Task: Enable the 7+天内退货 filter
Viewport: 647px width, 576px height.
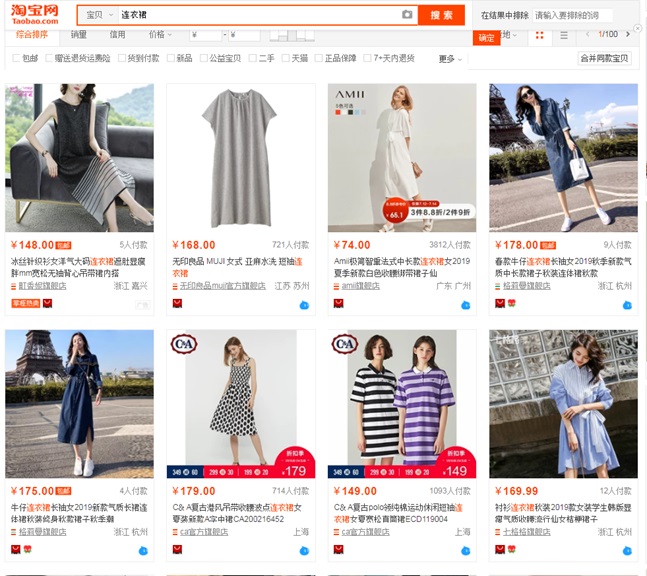Action: 367,58
